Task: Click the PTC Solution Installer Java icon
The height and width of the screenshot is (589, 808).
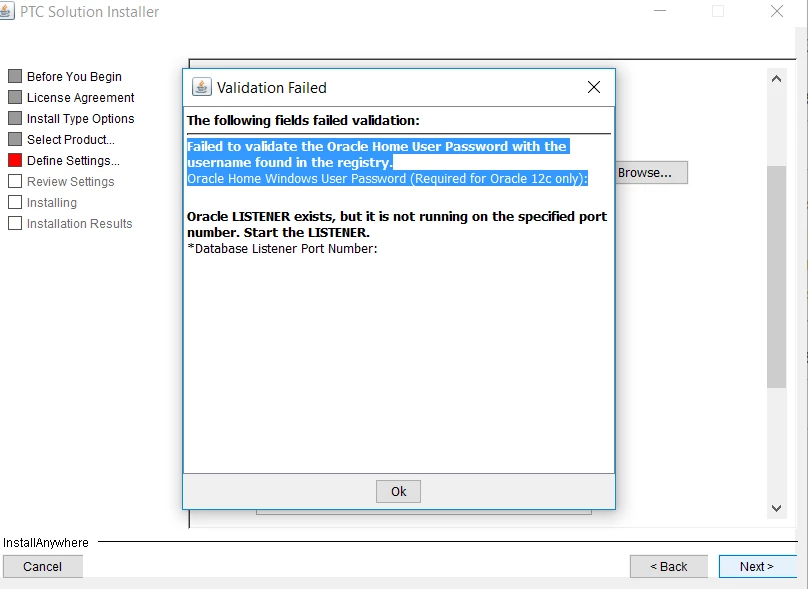Action: click(6, 11)
